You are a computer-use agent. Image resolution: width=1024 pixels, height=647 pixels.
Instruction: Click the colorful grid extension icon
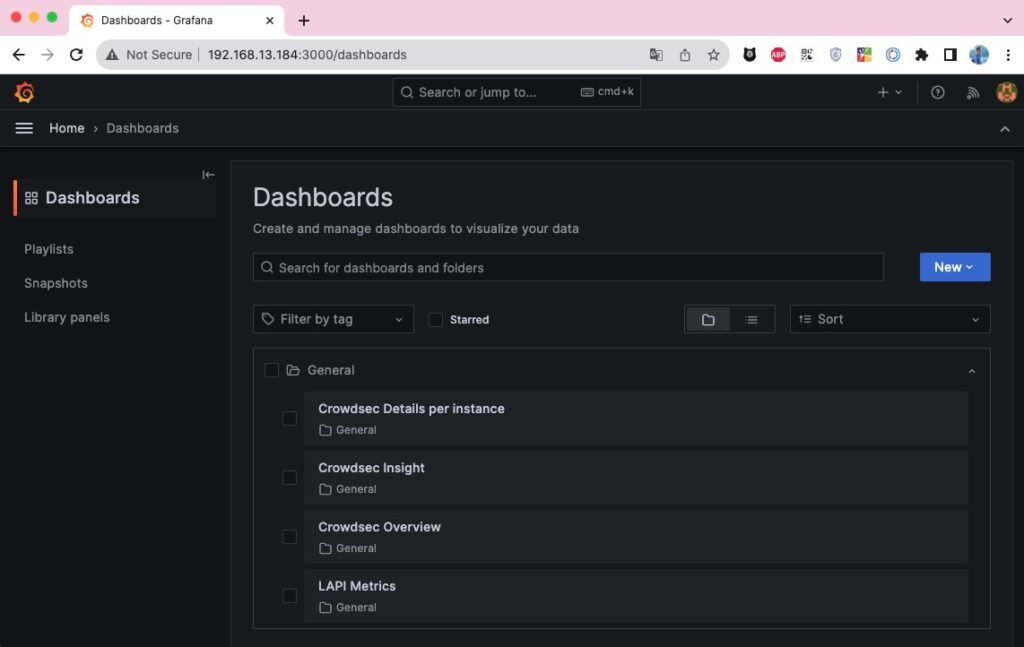[x=864, y=55]
